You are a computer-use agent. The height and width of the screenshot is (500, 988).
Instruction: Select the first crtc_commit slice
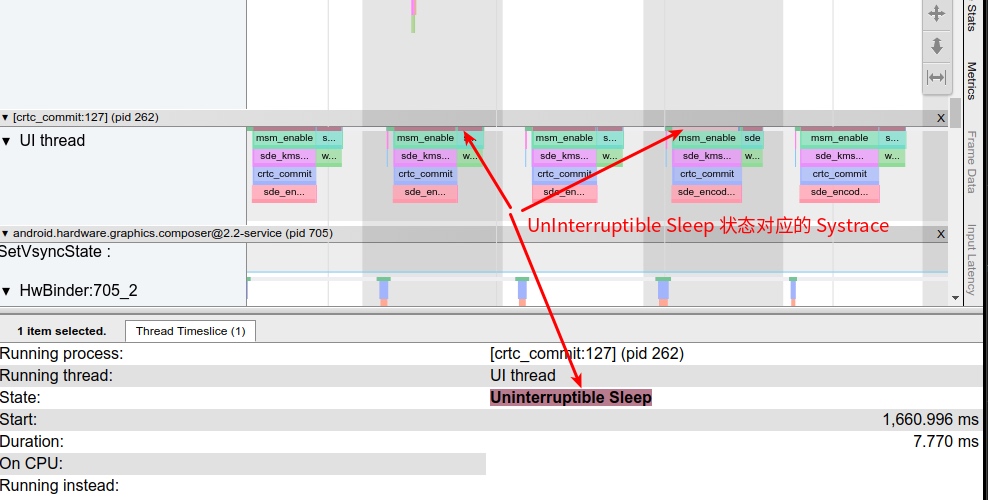(x=284, y=174)
